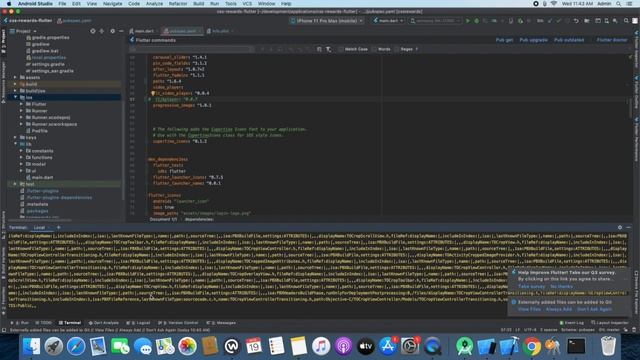Open the Photos app in the dock
Viewport: 640px width, 360px height.
187,346
